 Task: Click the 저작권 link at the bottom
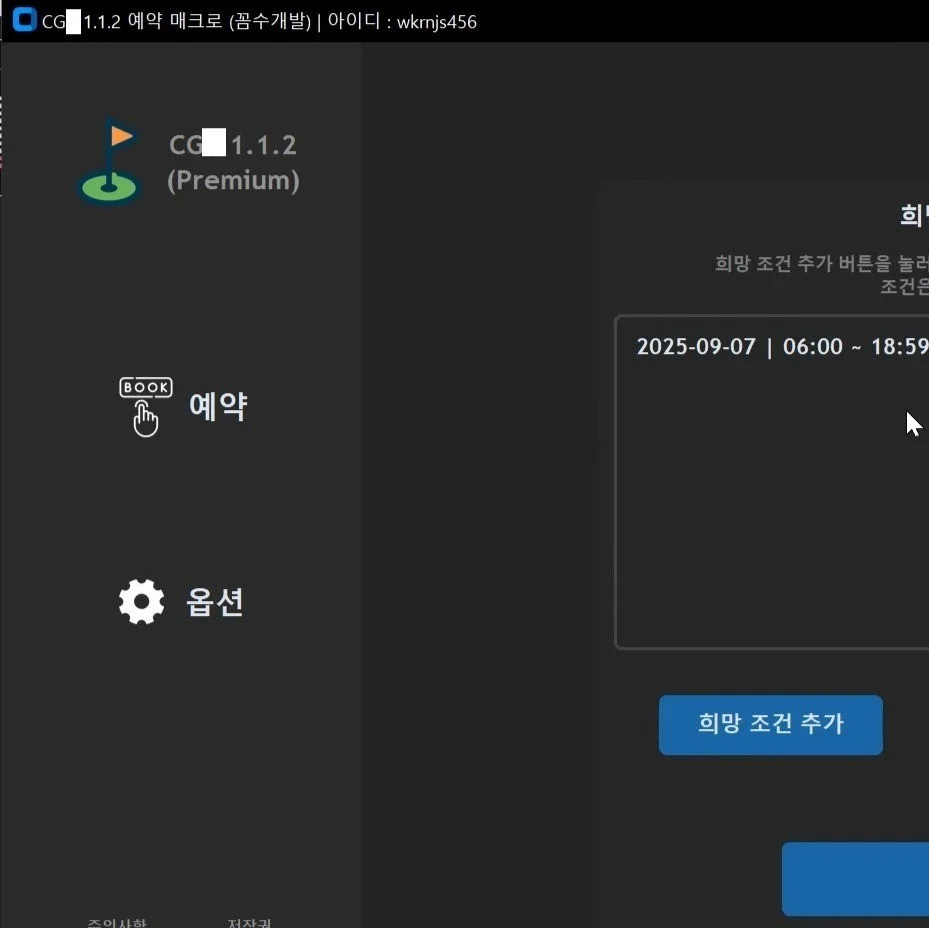(x=248, y=922)
